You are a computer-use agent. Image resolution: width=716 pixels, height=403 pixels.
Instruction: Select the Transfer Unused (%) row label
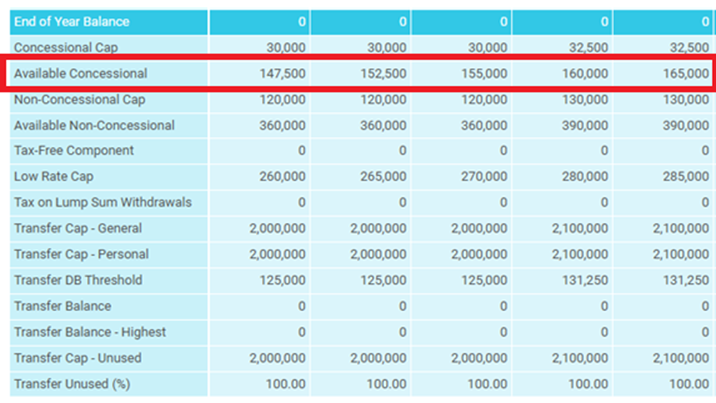[x=69, y=384]
